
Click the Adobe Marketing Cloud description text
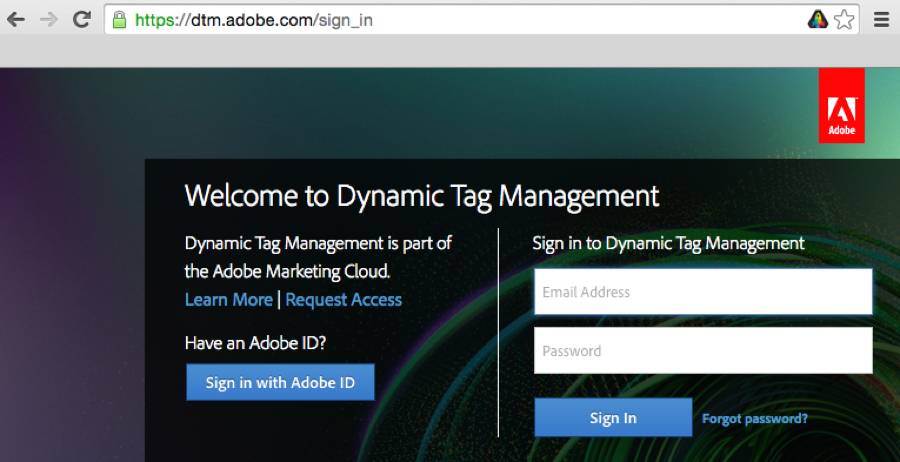pyautogui.click(x=318, y=257)
